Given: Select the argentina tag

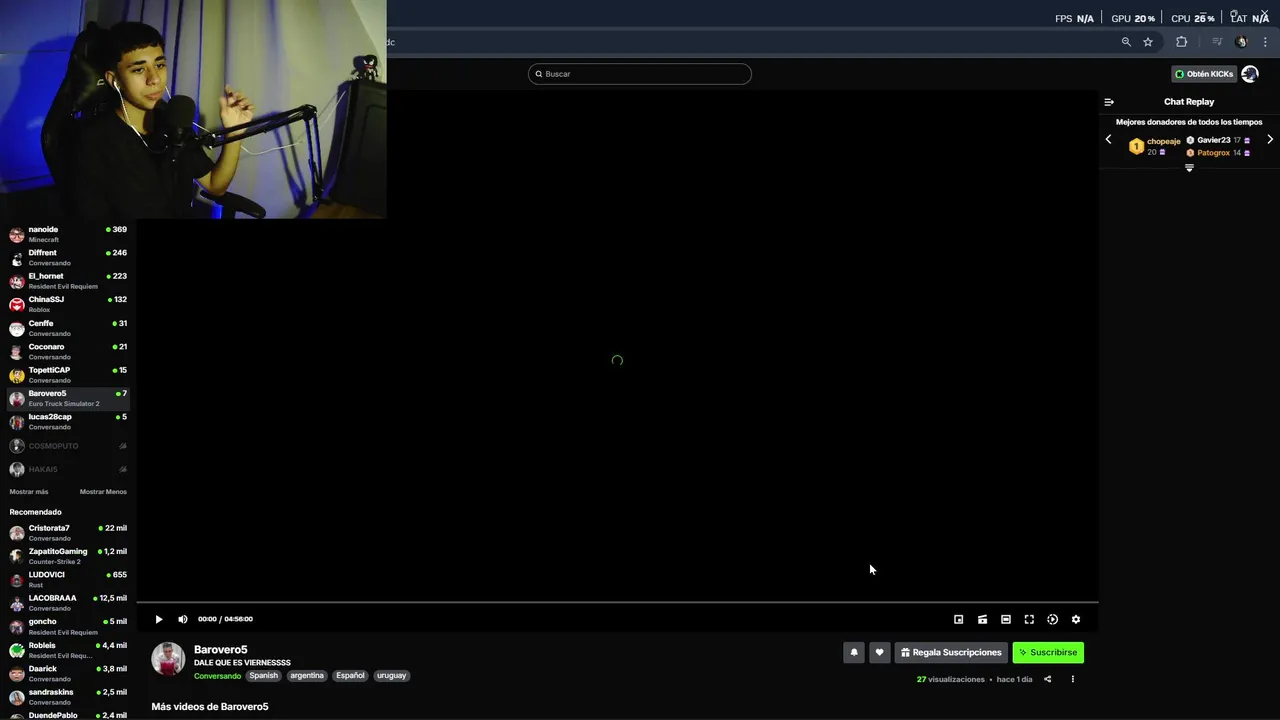Looking at the screenshot, I should (x=307, y=676).
